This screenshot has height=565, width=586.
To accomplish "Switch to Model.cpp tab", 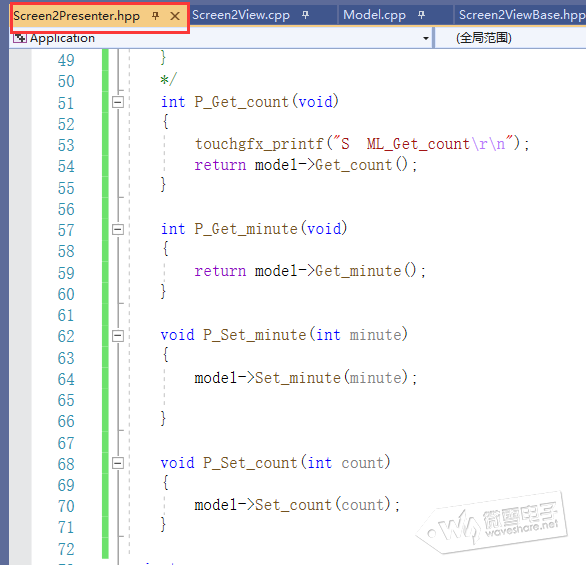I will point(374,15).
